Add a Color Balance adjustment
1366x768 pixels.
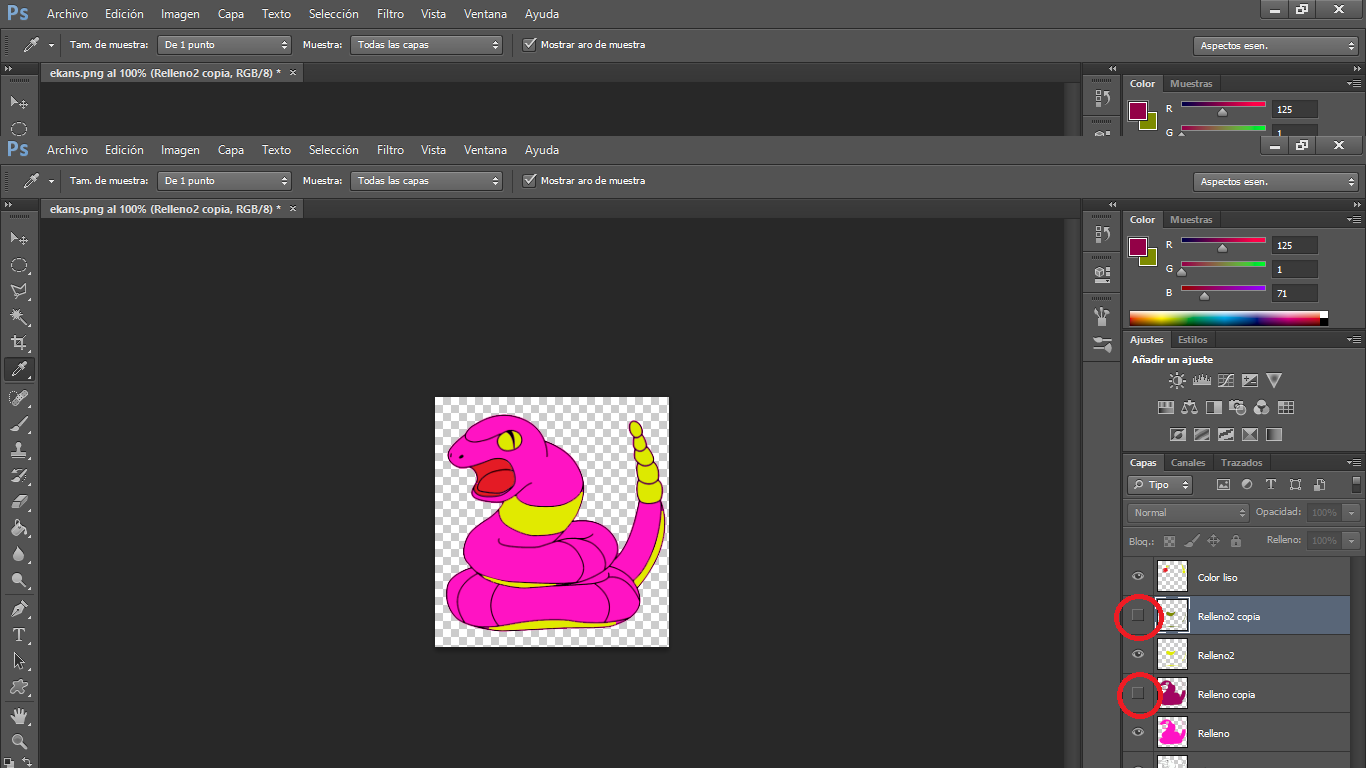pyautogui.click(x=1189, y=408)
